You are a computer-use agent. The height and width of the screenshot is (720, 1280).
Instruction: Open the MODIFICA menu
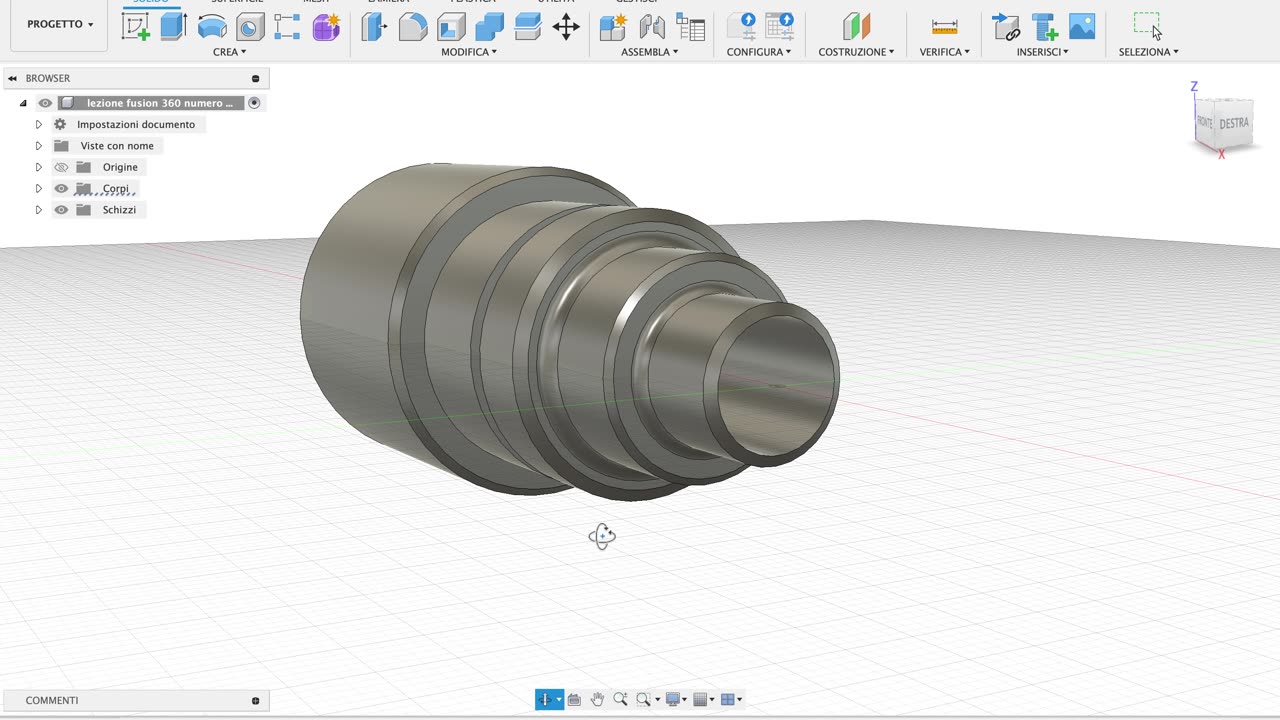point(469,52)
